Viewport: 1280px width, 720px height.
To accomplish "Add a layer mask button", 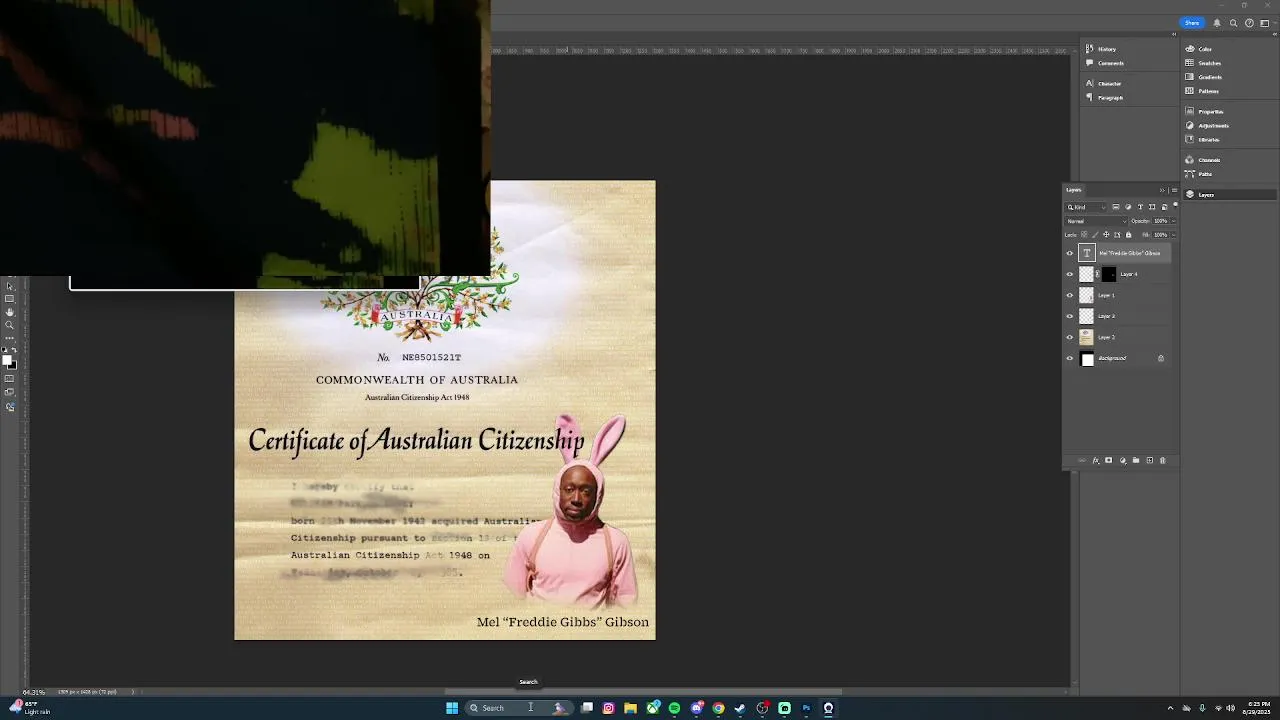I will pyautogui.click(x=1108, y=460).
